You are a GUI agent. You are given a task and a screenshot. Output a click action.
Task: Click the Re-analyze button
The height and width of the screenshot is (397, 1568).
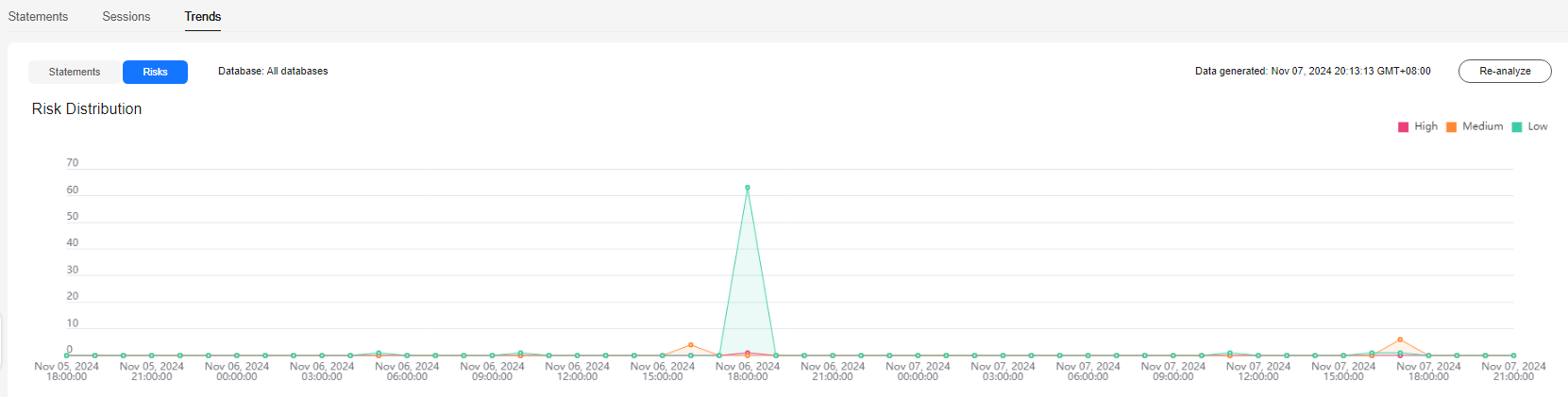[x=1505, y=72]
